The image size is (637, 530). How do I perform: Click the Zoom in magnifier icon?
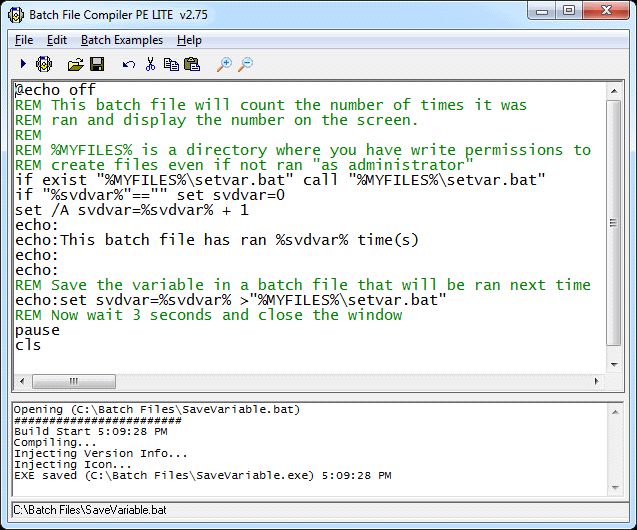point(224,64)
